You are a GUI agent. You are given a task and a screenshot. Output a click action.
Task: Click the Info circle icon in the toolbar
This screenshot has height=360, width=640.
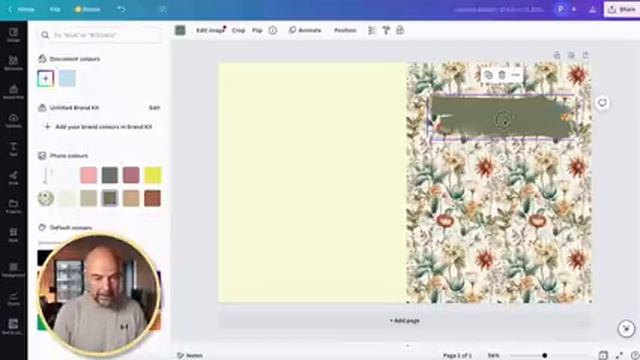pos(273,30)
